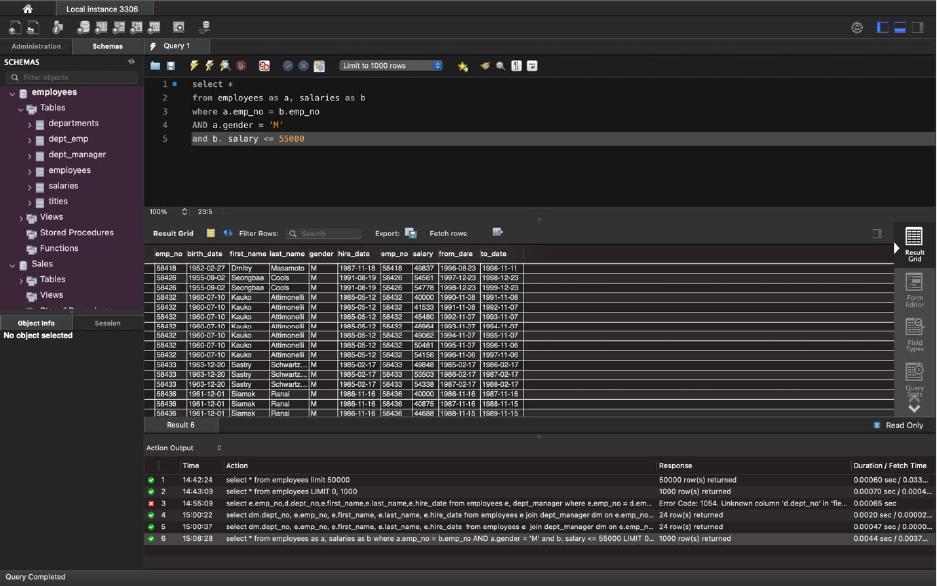Image resolution: width=937 pixels, height=586 pixels.
Task: Go to the Workbench home screen icon
Action: (27, 8)
